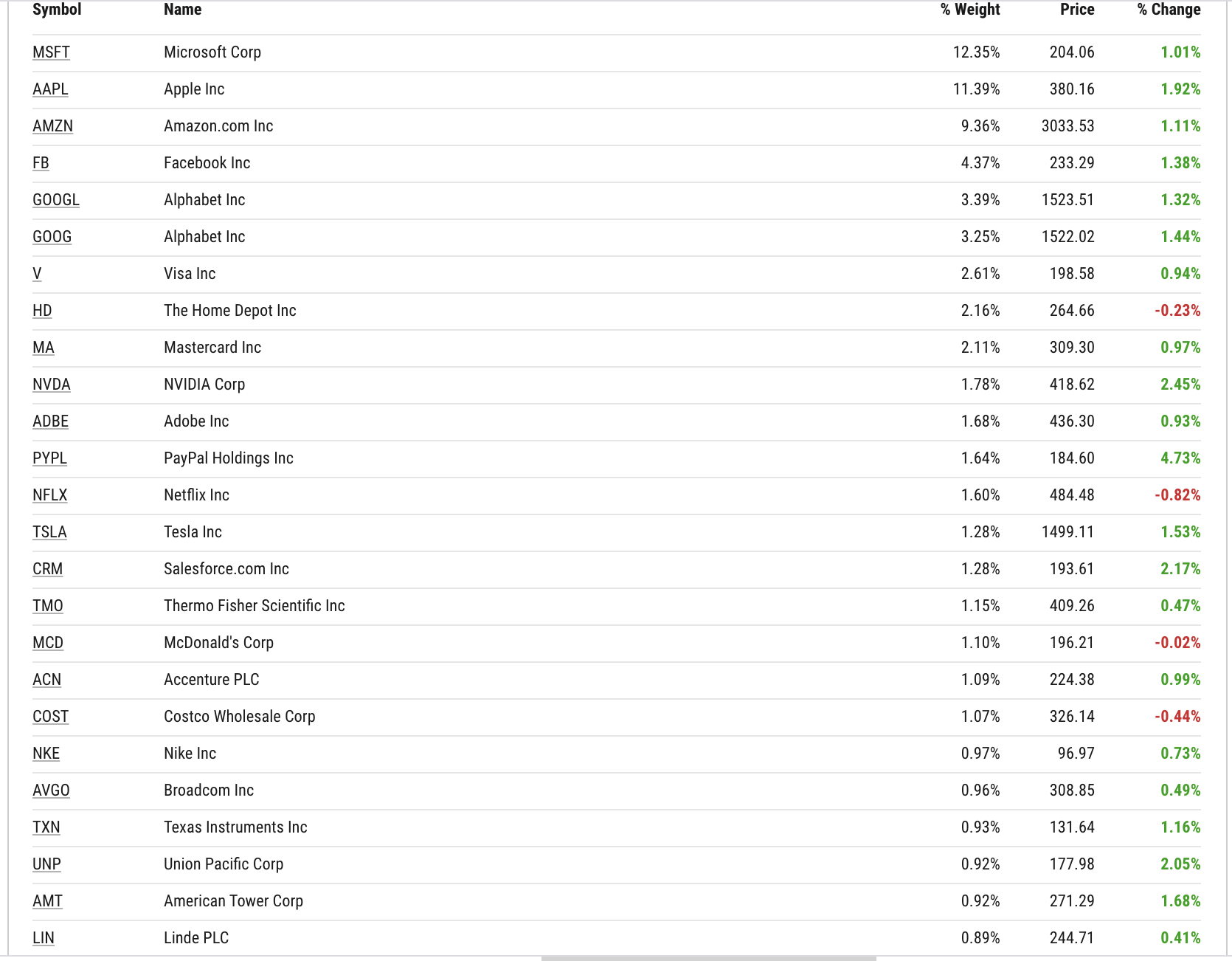The height and width of the screenshot is (961, 1232).
Task: Click the AMZN symbol link
Action: (52, 126)
